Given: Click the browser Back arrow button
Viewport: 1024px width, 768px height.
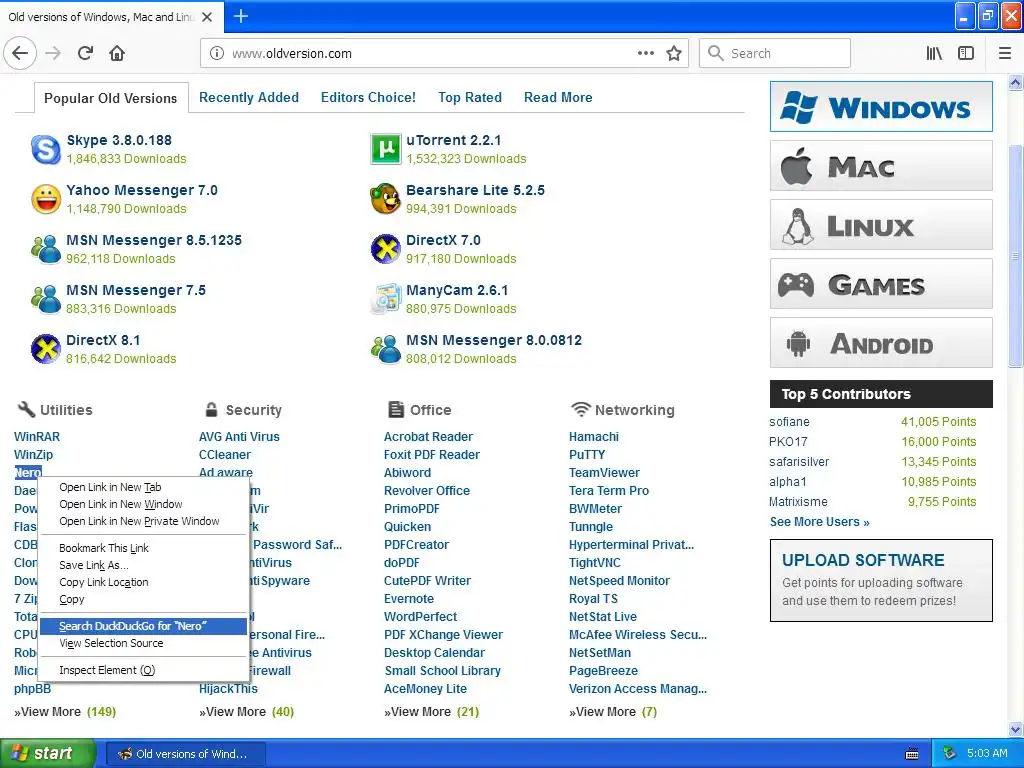Looking at the screenshot, I should coord(20,54).
